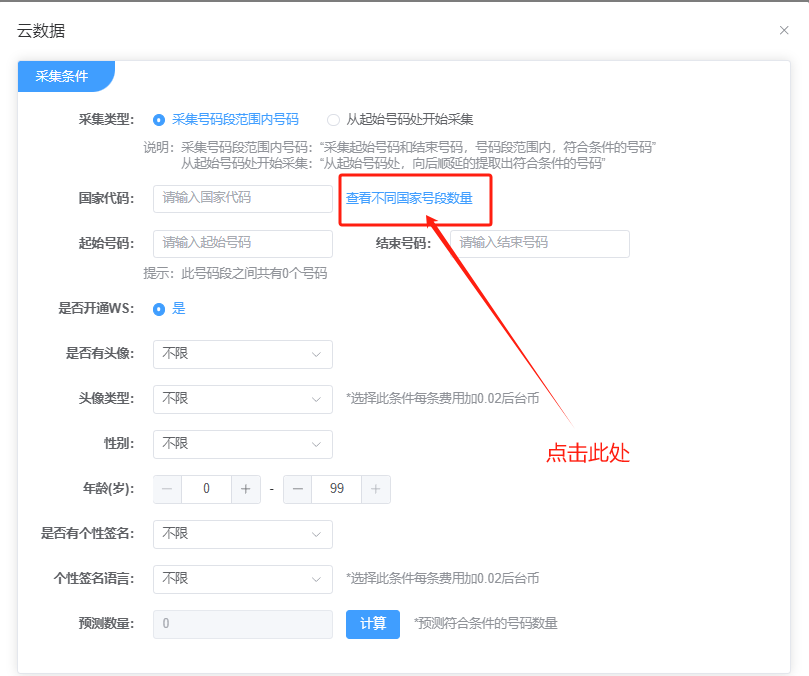Select 从起始号码处开始采集 radio option

click(x=400, y=120)
